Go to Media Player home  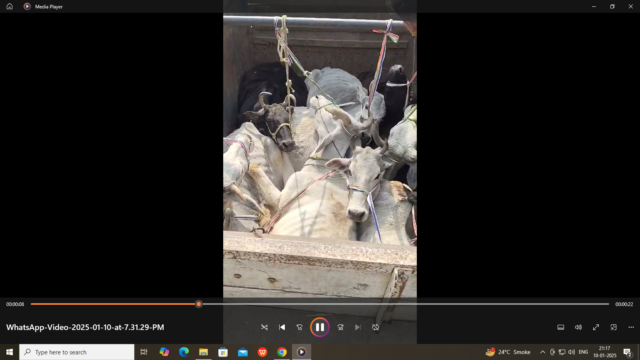click(x=9, y=7)
